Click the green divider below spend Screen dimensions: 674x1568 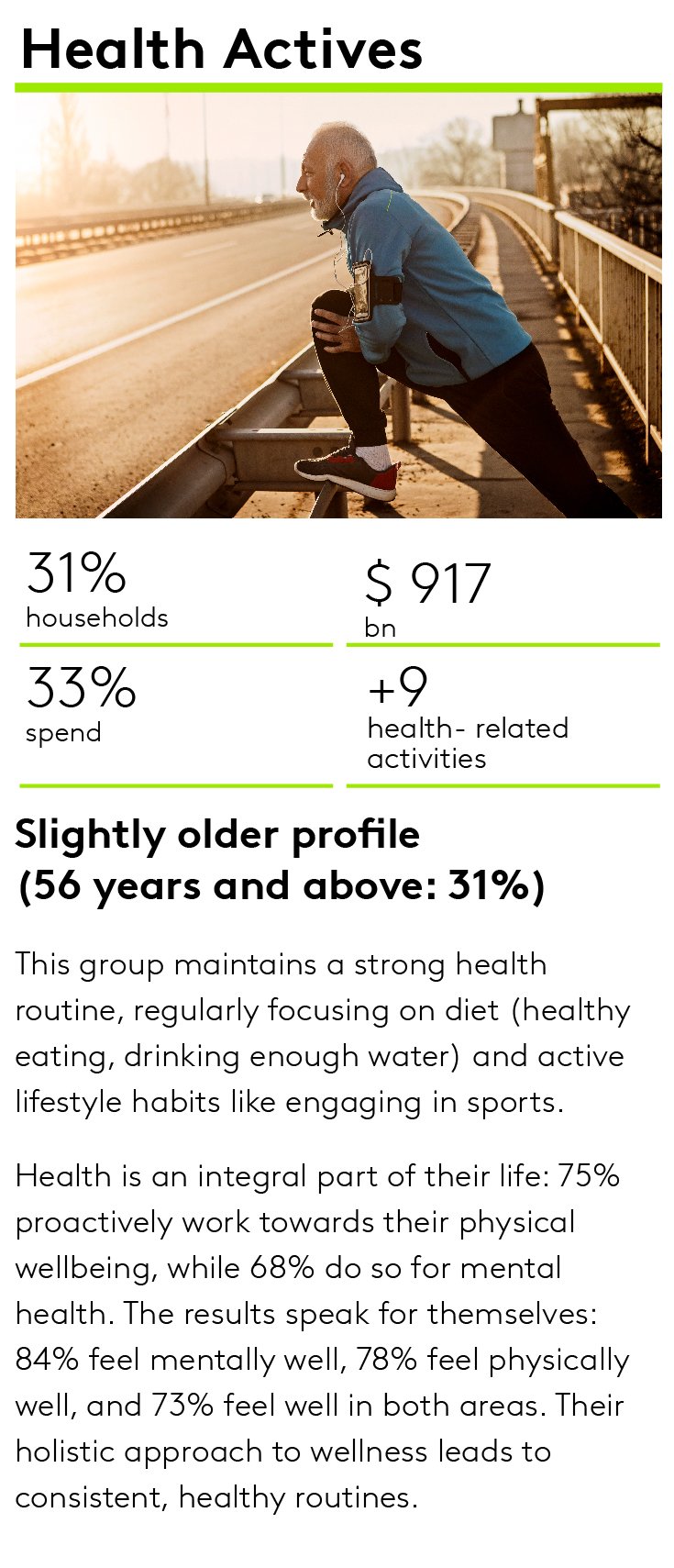coord(176,785)
